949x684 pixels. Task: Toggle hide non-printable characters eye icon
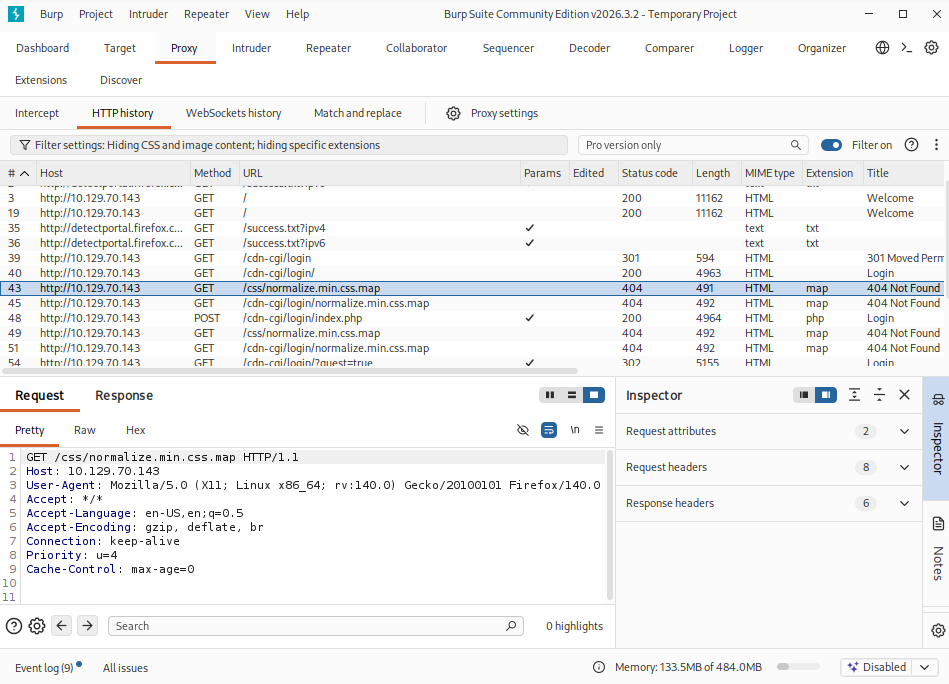pyautogui.click(x=523, y=430)
